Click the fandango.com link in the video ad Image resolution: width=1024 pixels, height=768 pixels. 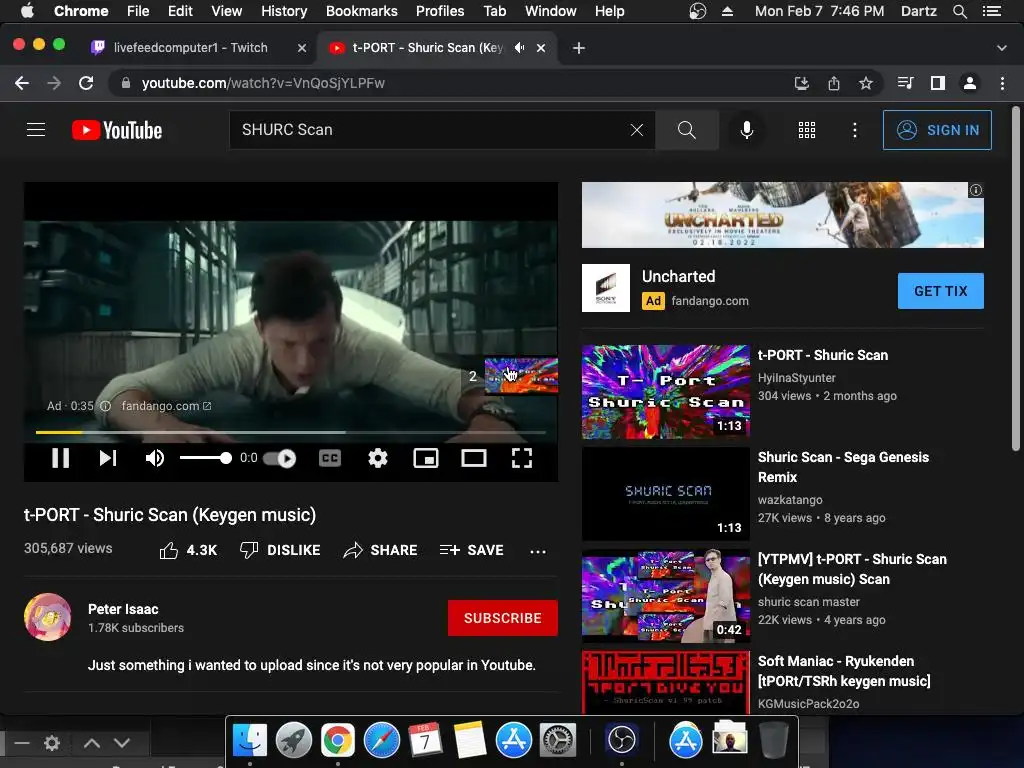tap(166, 406)
